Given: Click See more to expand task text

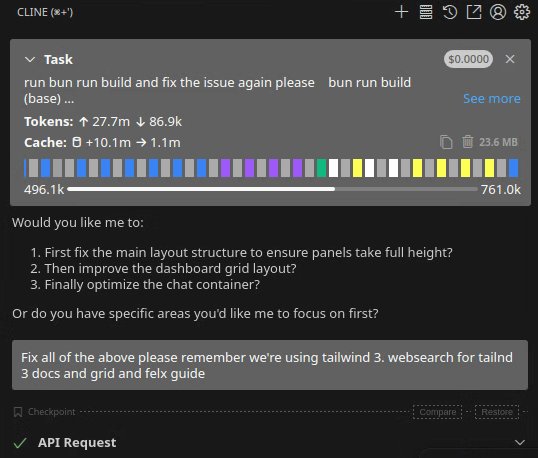Looking at the screenshot, I should [492, 99].
